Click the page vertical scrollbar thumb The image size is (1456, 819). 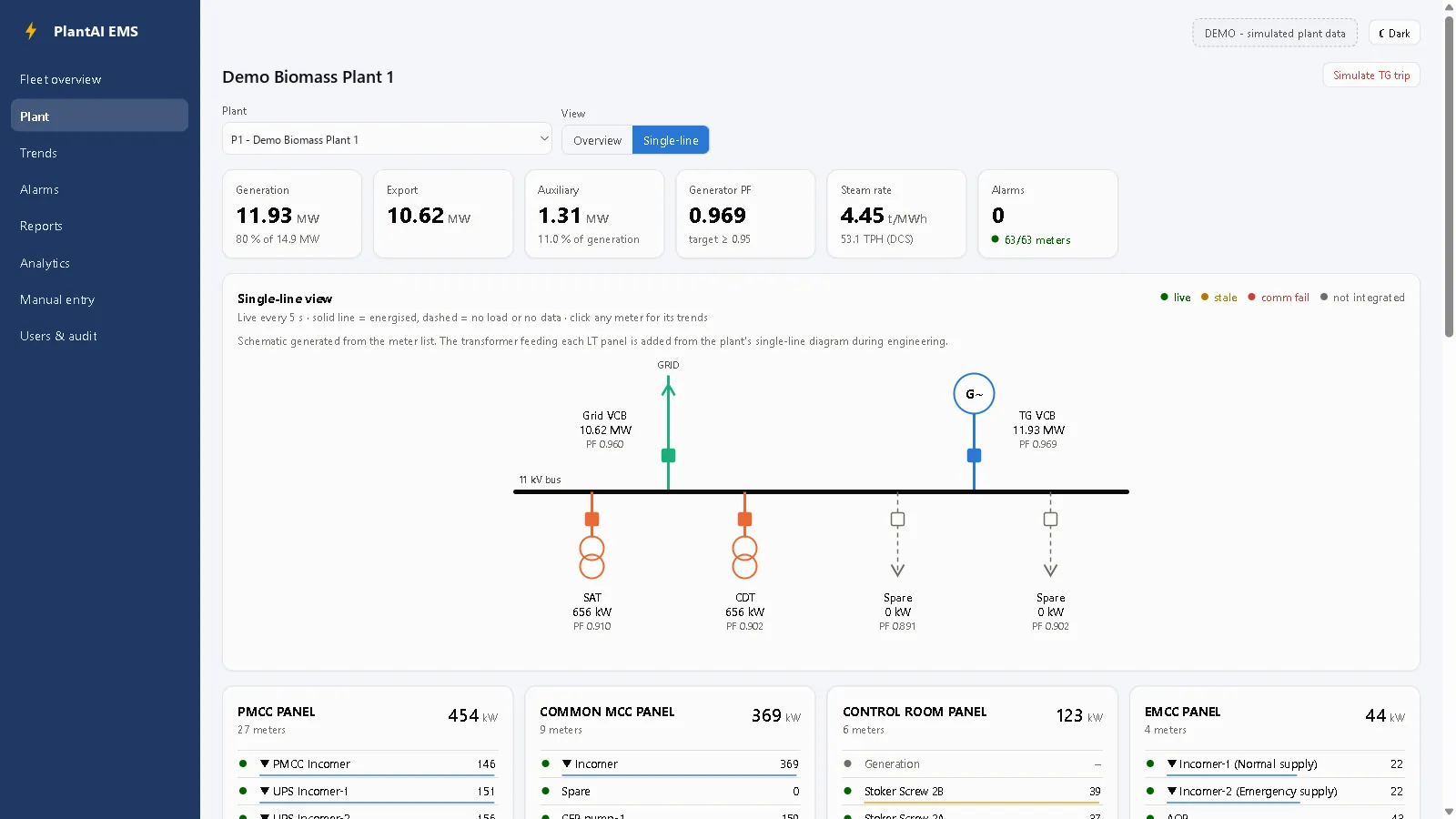1449,176
